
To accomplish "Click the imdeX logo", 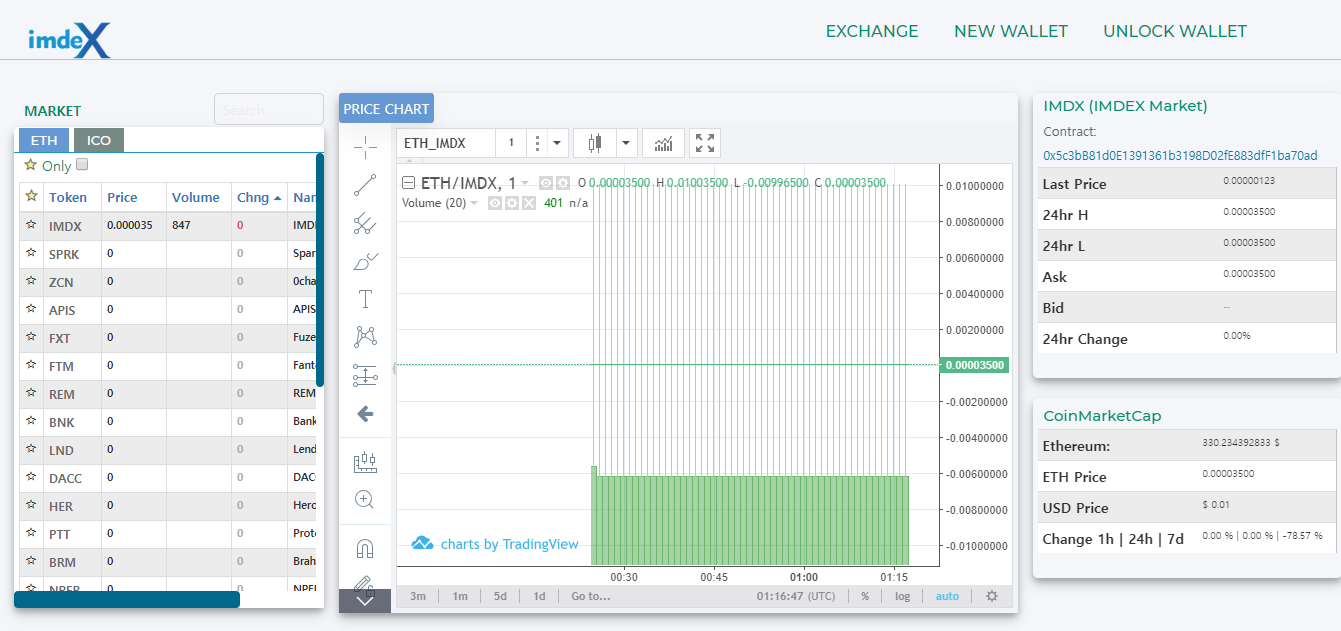I will pos(69,40).
